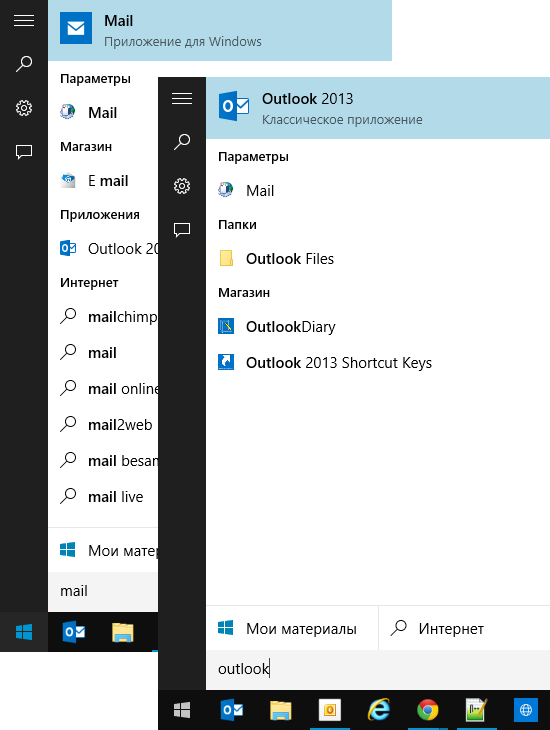Select the 'mail live' web suggestion
The width and height of the screenshot is (550, 730).
103,496
